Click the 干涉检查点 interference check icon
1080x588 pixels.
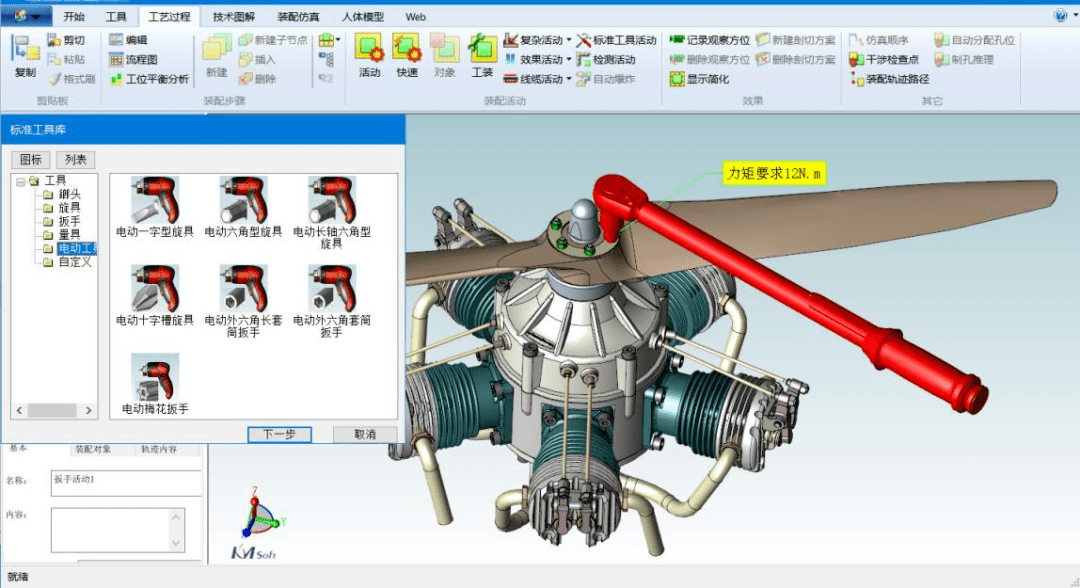884,60
